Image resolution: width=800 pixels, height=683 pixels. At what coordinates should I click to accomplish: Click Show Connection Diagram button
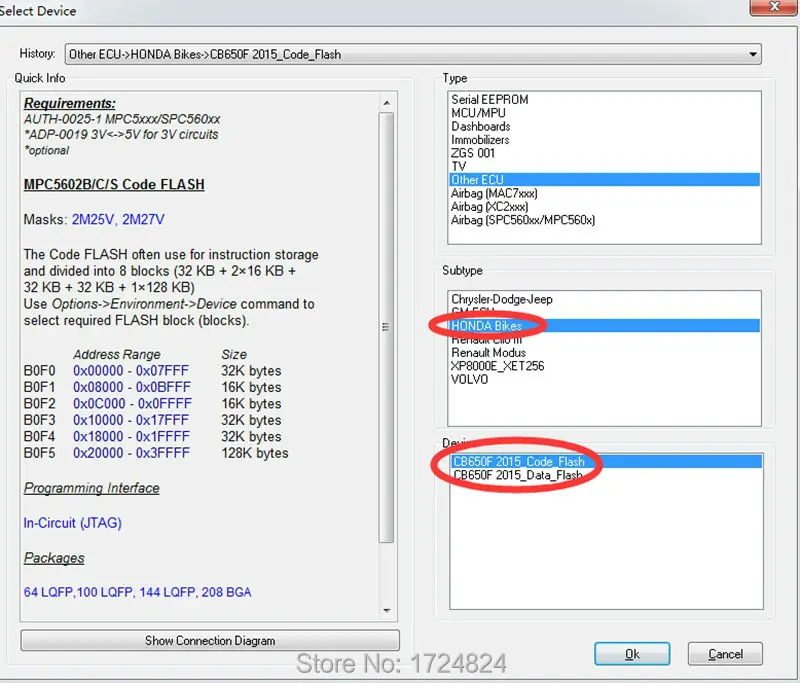click(210, 640)
